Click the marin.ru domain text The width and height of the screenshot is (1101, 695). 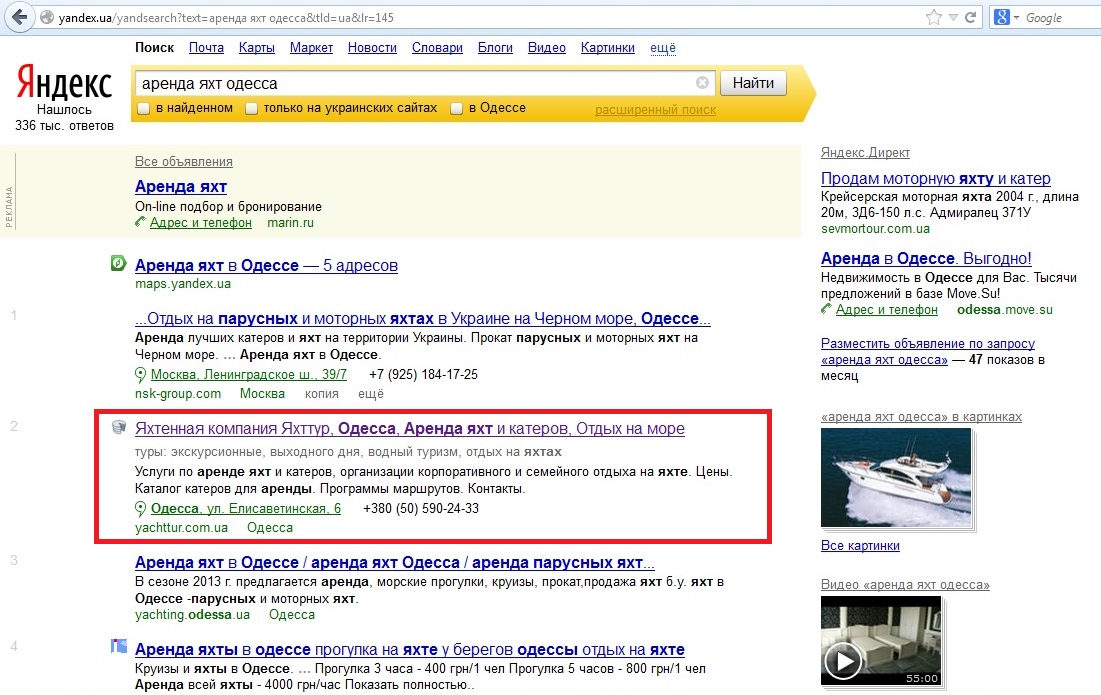(x=290, y=223)
